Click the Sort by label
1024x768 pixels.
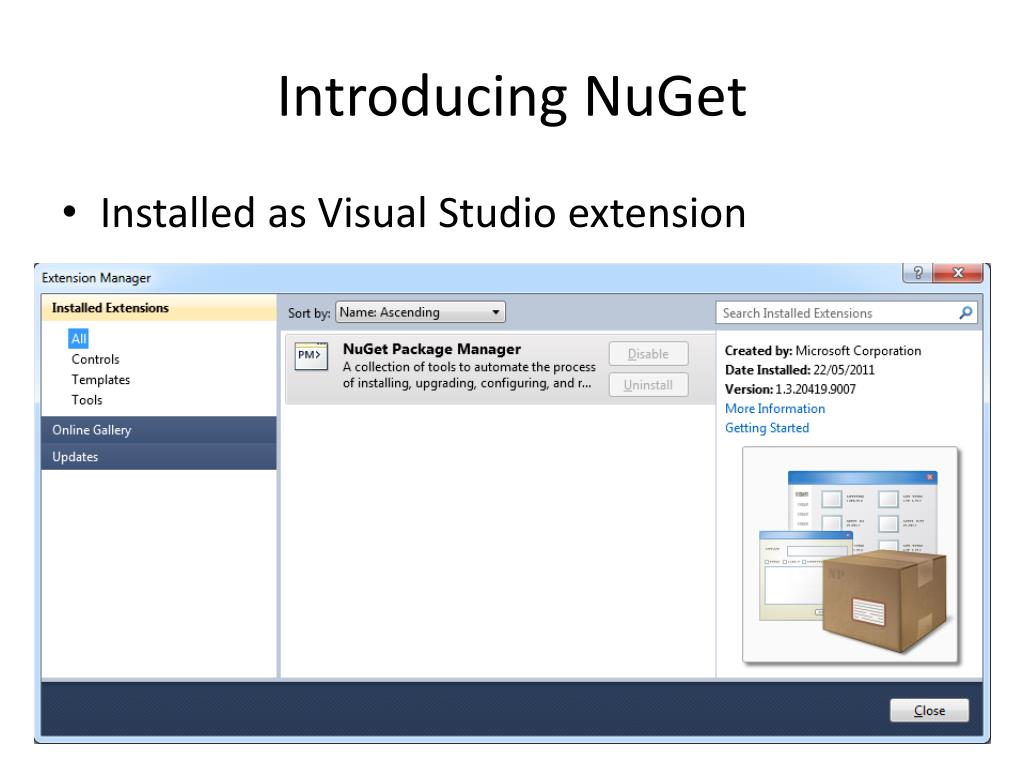(x=309, y=313)
